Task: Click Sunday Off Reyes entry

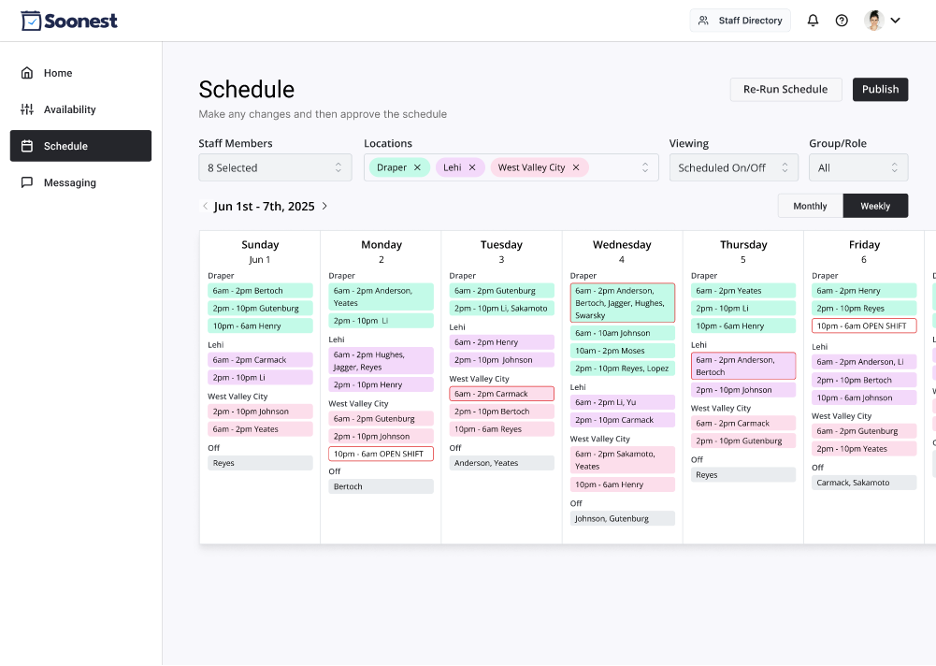Action: click(260, 463)
